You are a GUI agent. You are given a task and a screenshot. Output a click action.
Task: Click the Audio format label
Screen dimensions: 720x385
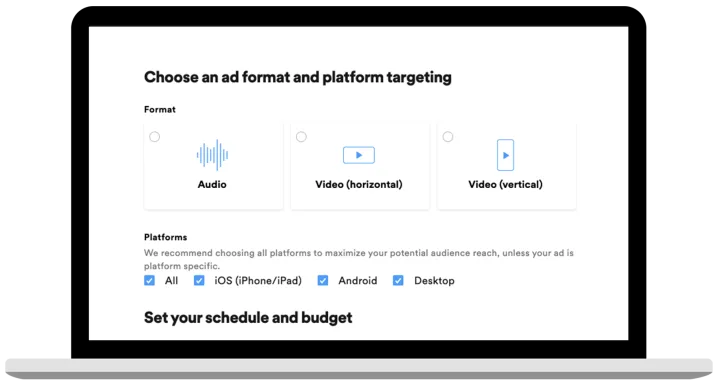coord(212,184)
